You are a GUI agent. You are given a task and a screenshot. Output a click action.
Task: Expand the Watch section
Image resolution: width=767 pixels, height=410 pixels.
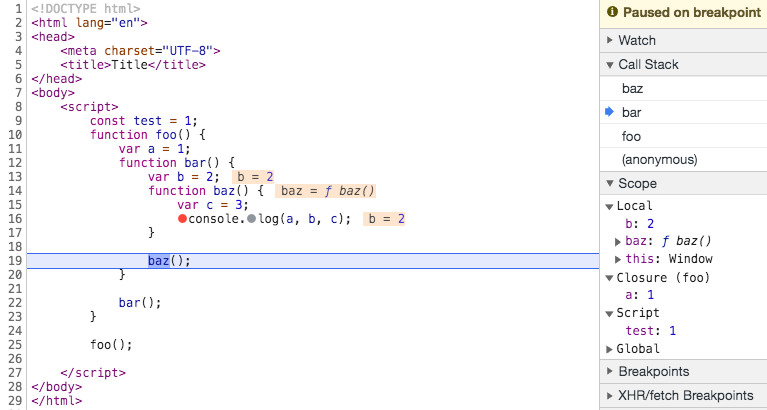pyautogui.click(x=609, y=40)
